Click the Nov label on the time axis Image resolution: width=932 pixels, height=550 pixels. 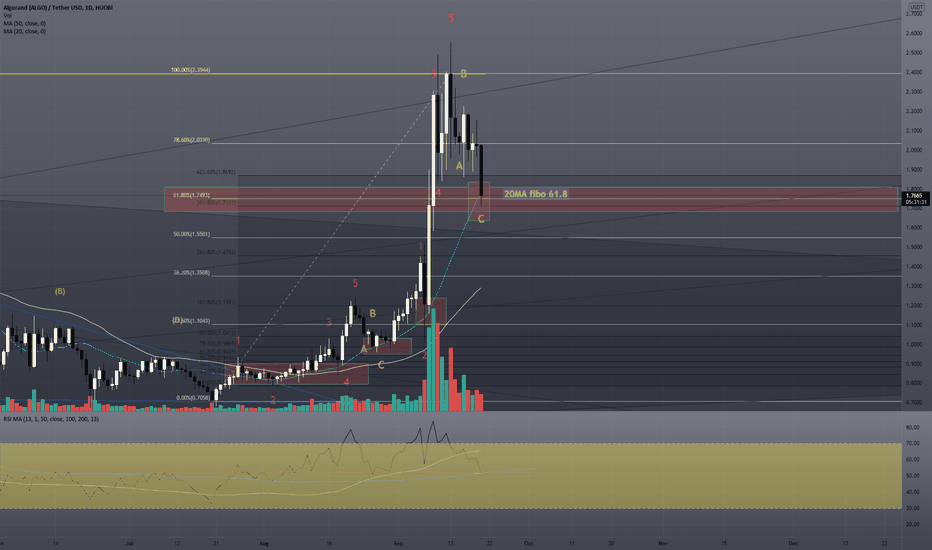(x=663, y=543)
